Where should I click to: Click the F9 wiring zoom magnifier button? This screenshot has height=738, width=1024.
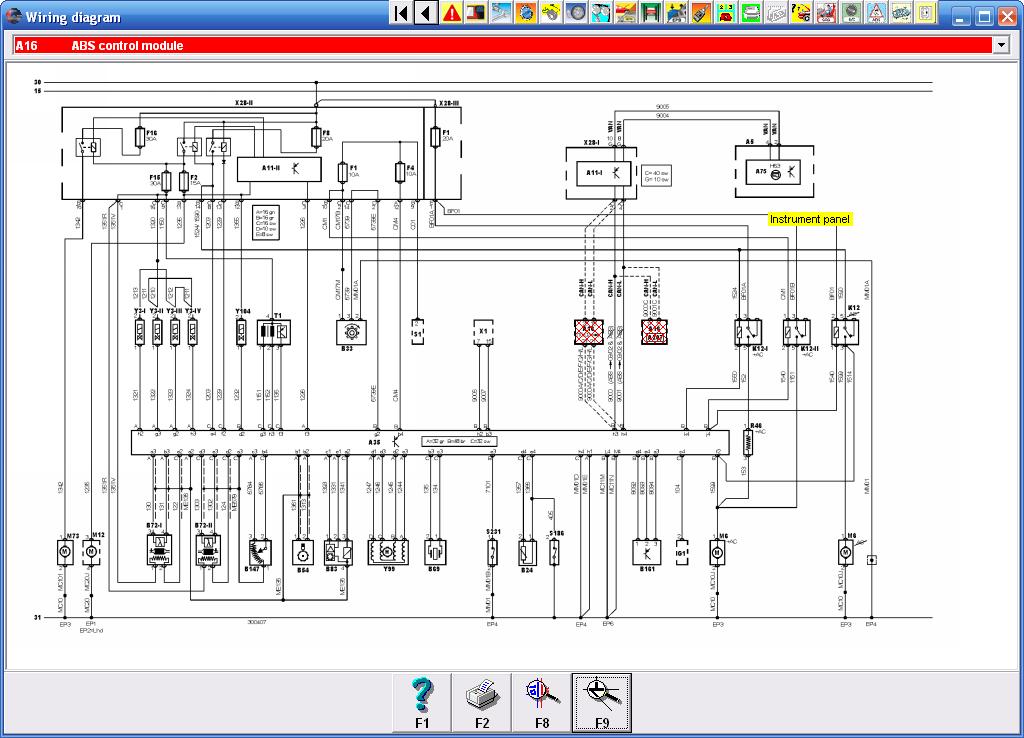602,701
